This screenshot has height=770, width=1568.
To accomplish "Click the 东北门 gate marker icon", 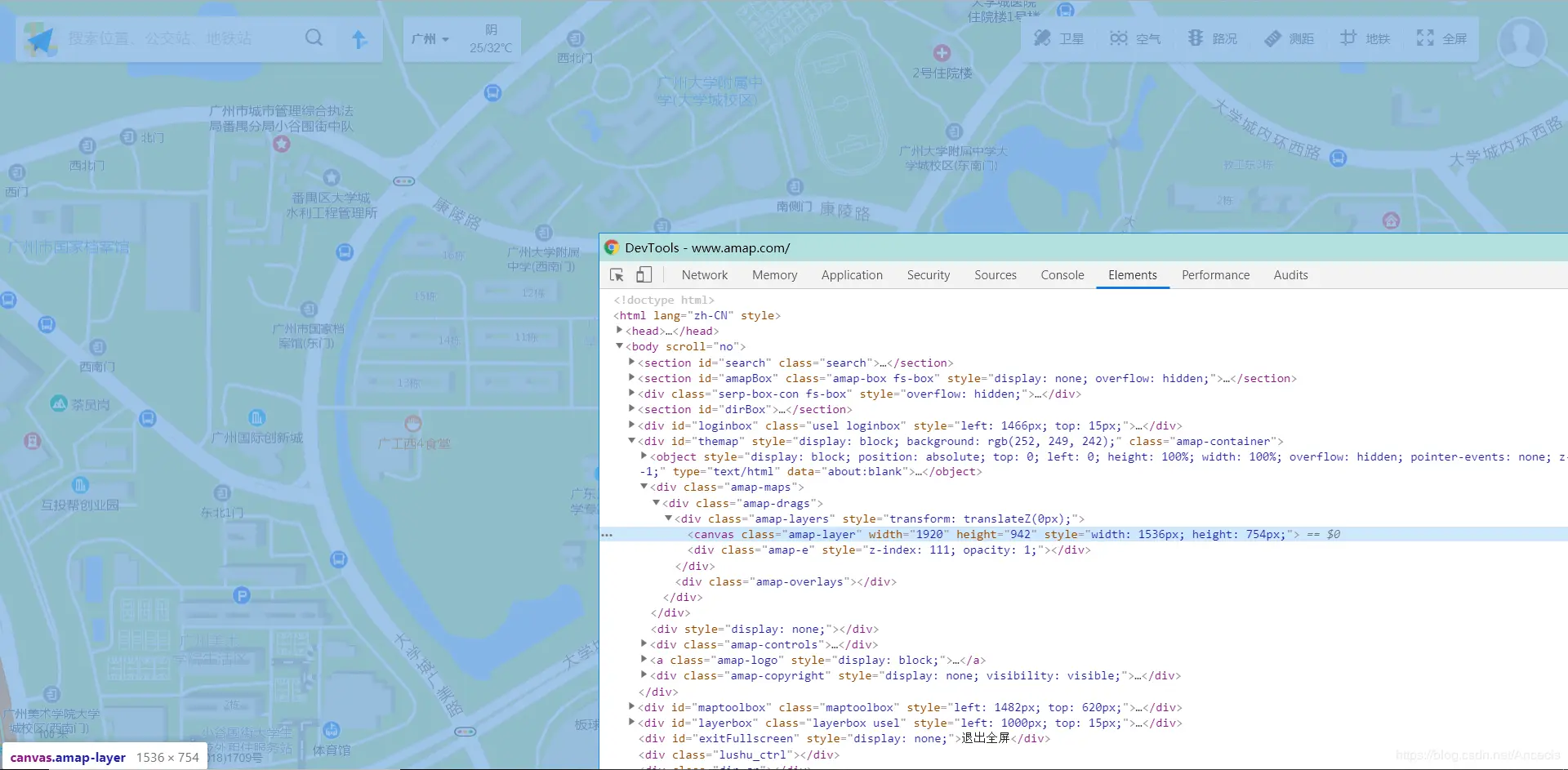I will (222, 493).
